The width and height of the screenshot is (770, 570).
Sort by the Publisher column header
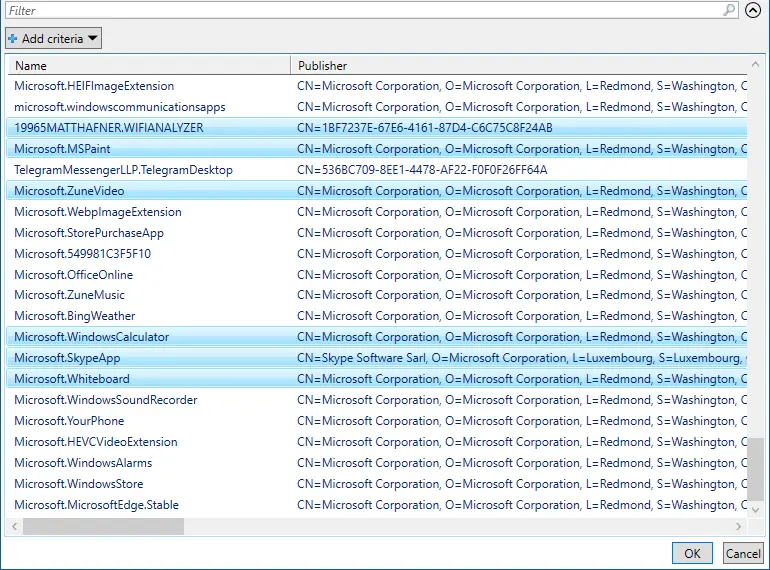[519, 65]
